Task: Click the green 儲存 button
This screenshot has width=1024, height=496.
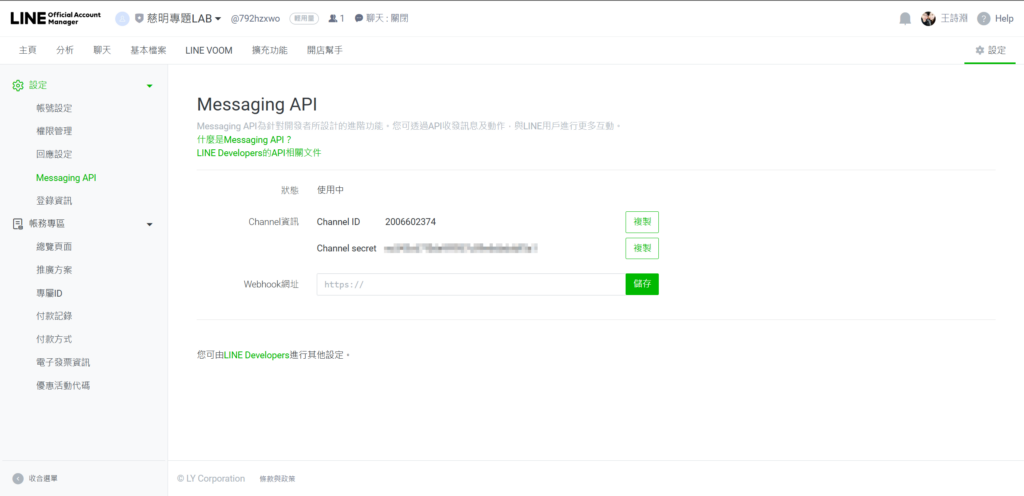Action: (x=642, y=285)
